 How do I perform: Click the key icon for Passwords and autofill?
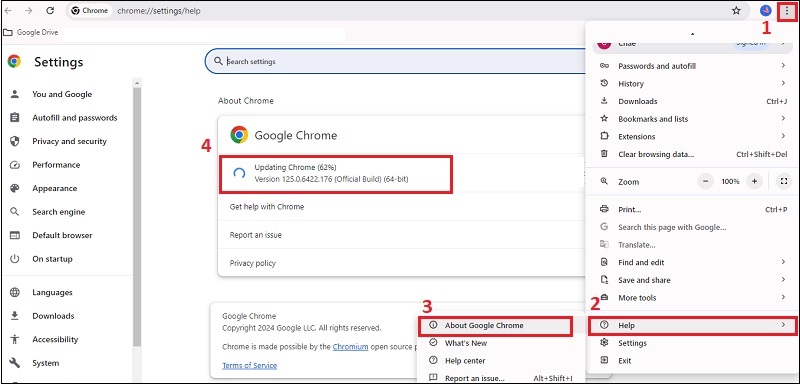click(605, 66)
